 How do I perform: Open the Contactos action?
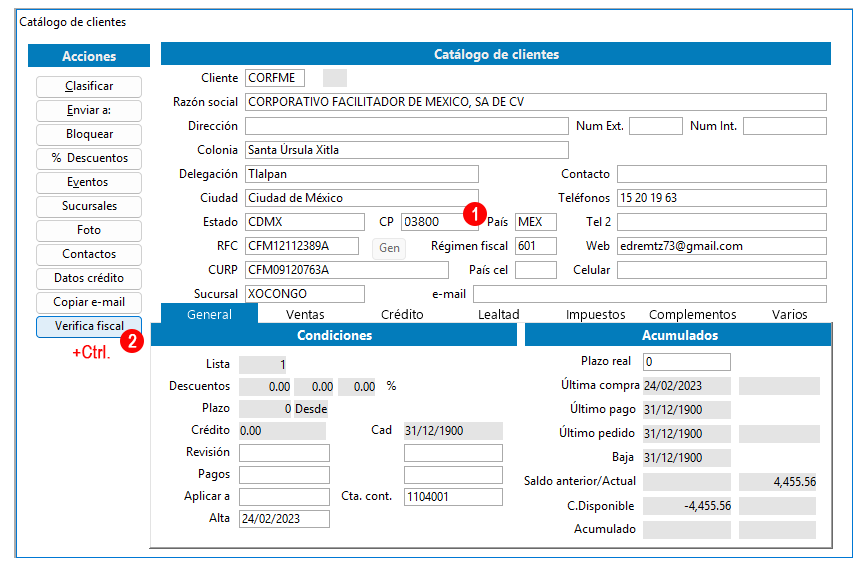pos(89,254)
